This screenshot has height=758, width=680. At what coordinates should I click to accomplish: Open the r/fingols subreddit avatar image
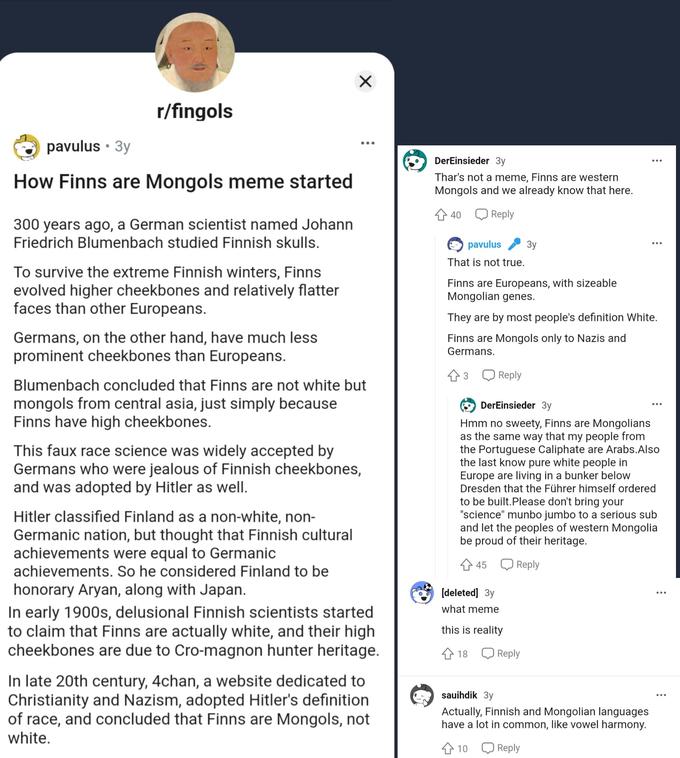pos(195,52)
